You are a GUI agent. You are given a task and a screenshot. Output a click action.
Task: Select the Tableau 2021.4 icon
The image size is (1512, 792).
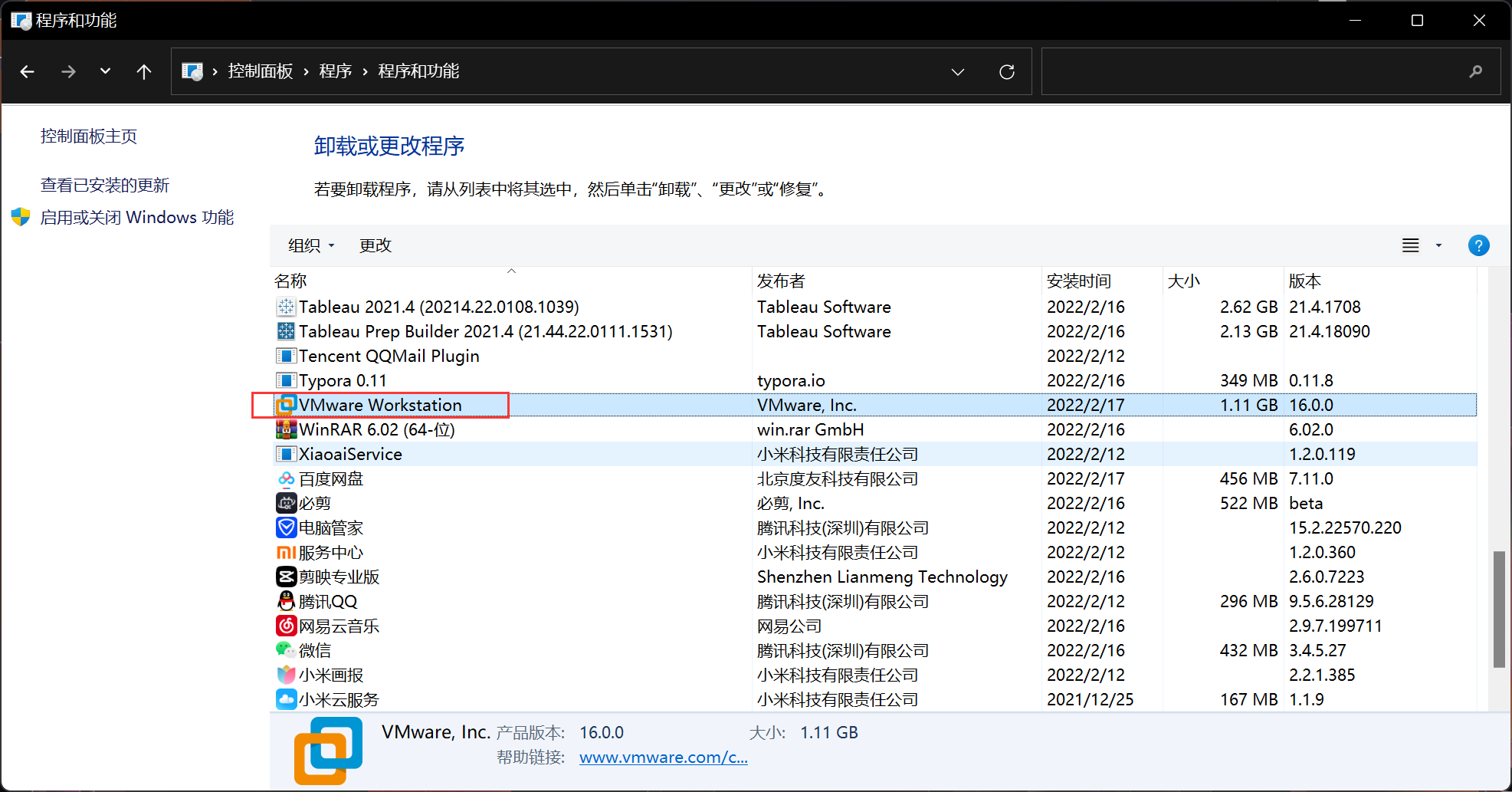coord(286,306)
